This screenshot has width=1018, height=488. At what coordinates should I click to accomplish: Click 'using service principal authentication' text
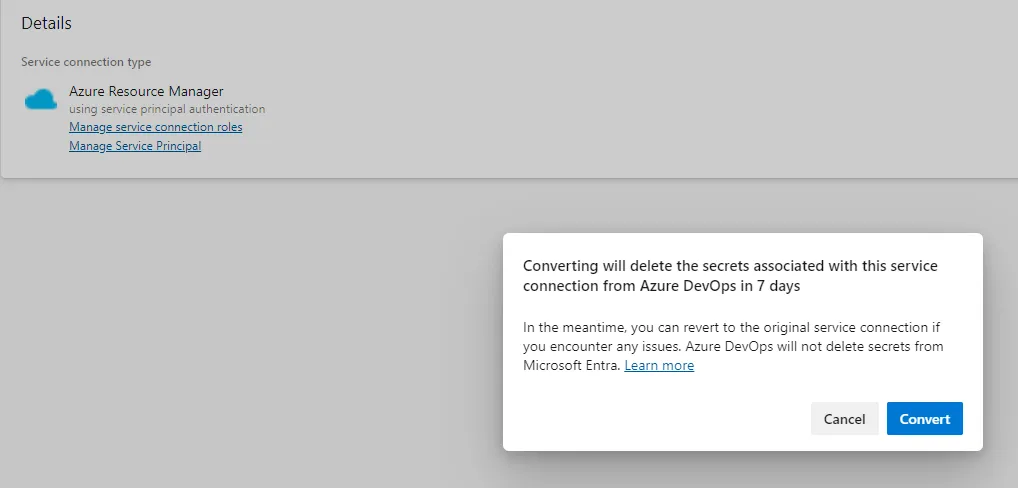167,109
